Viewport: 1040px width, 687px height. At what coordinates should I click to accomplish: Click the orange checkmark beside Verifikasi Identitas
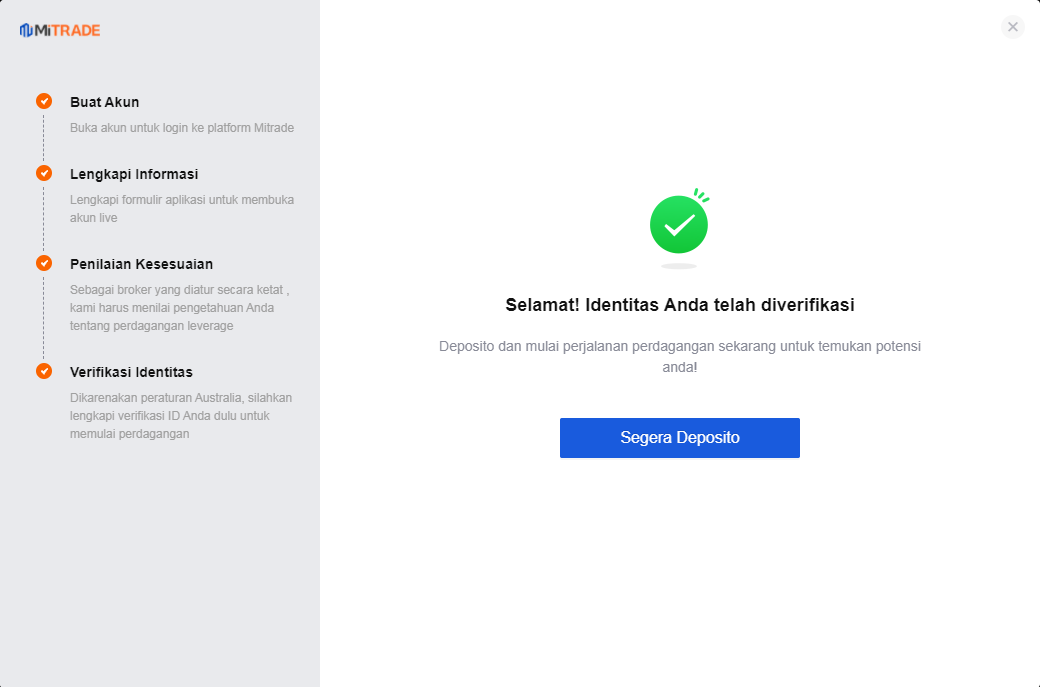tap(44, 371)
